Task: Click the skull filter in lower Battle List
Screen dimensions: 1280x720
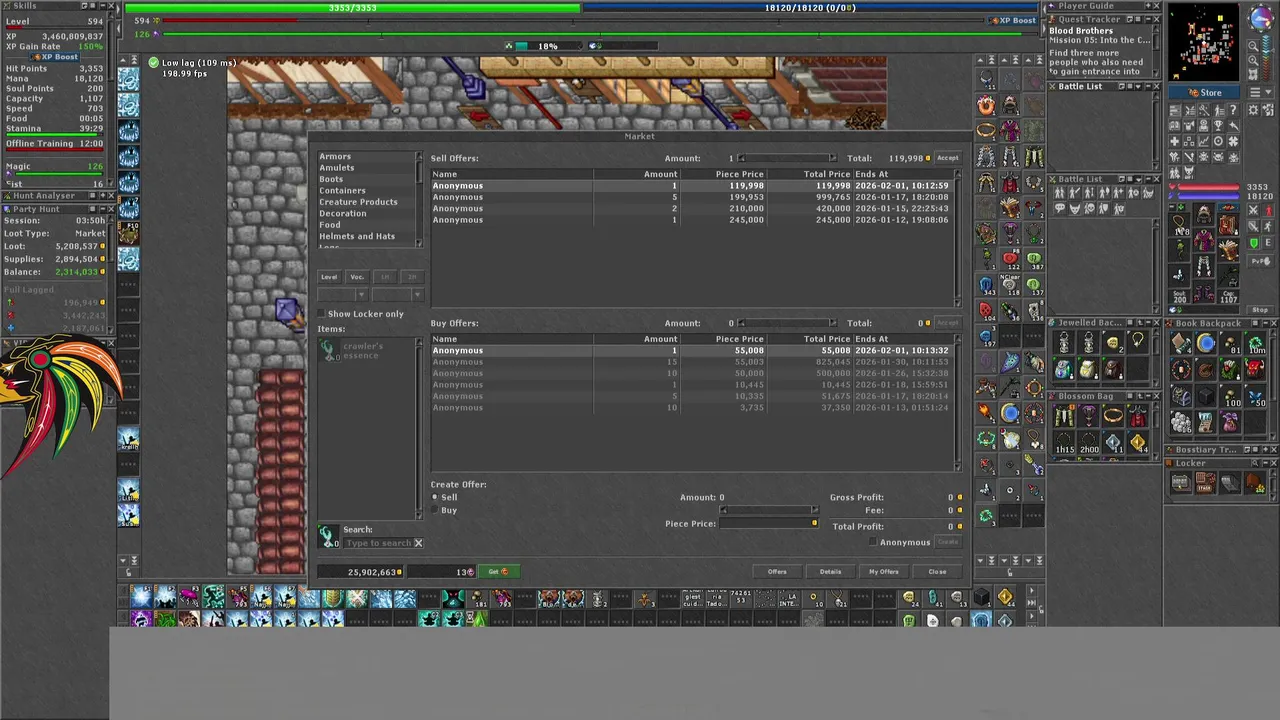Action: pyautogui.click(x=1090, y=208)
